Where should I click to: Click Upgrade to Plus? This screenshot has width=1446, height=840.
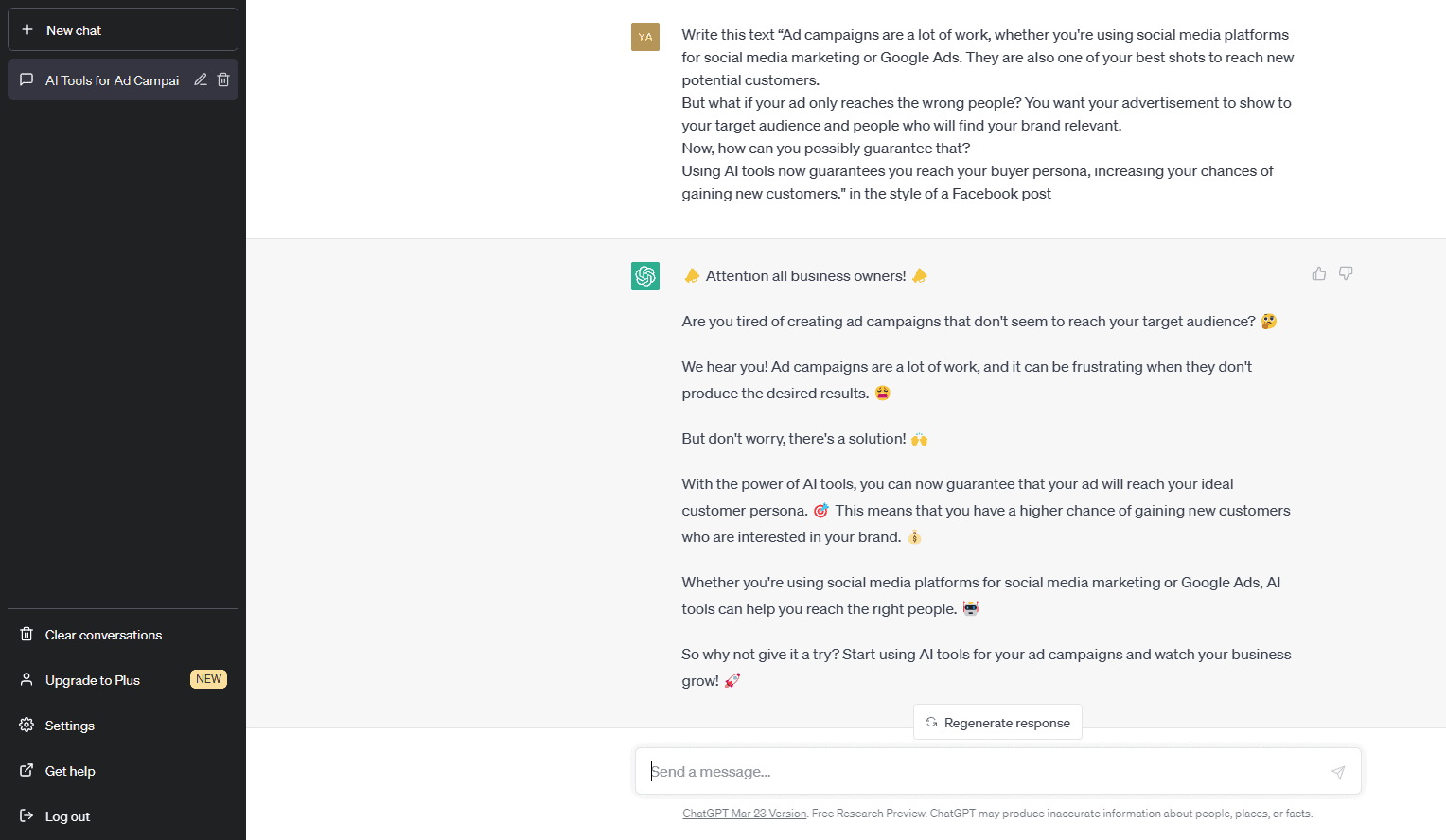pyautogui.click(x=93, y=680)
